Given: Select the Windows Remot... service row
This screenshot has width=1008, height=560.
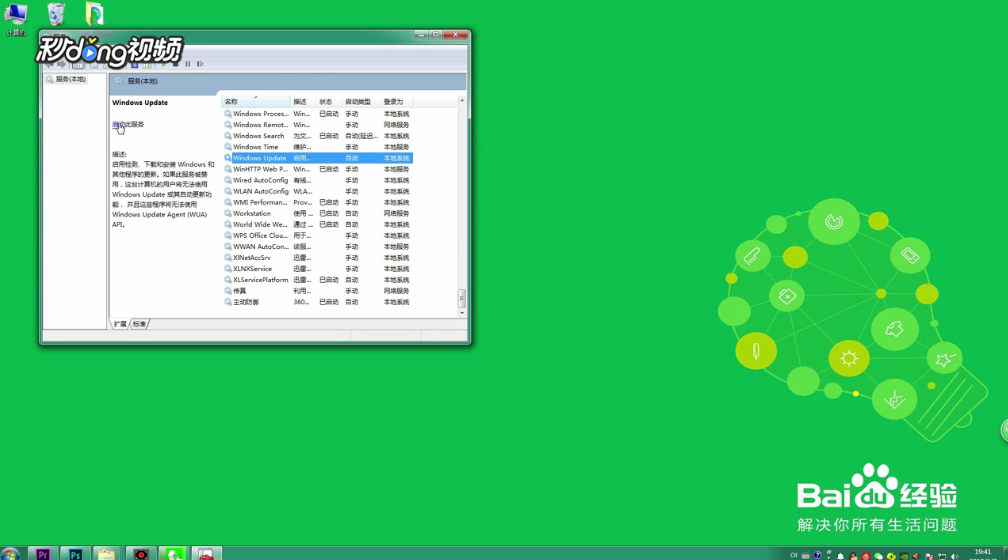Looking at the screenshot, I should click(x=318, y=125).
